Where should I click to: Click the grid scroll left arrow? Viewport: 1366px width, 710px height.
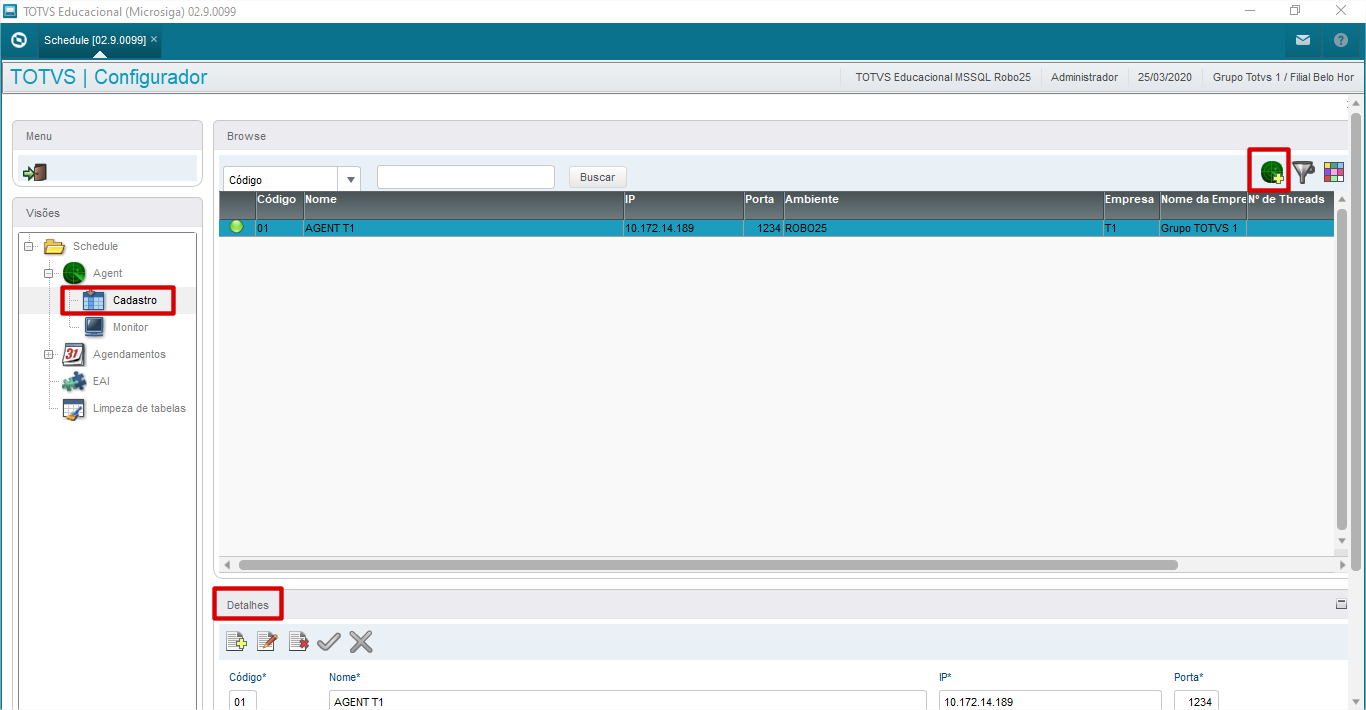[x=227, y=565]
